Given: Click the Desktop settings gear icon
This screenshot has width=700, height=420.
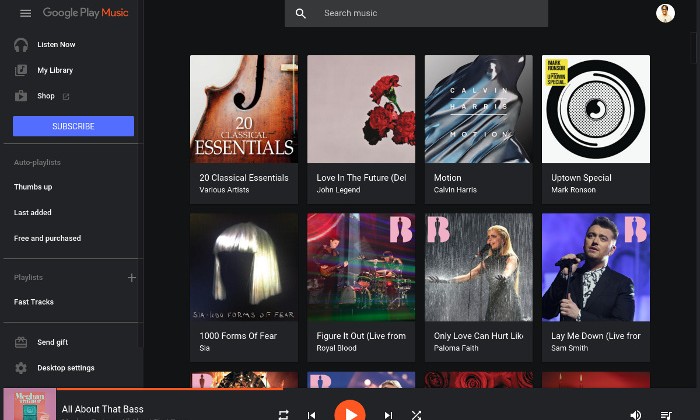Looking at the screenshot, I should 21,368.
